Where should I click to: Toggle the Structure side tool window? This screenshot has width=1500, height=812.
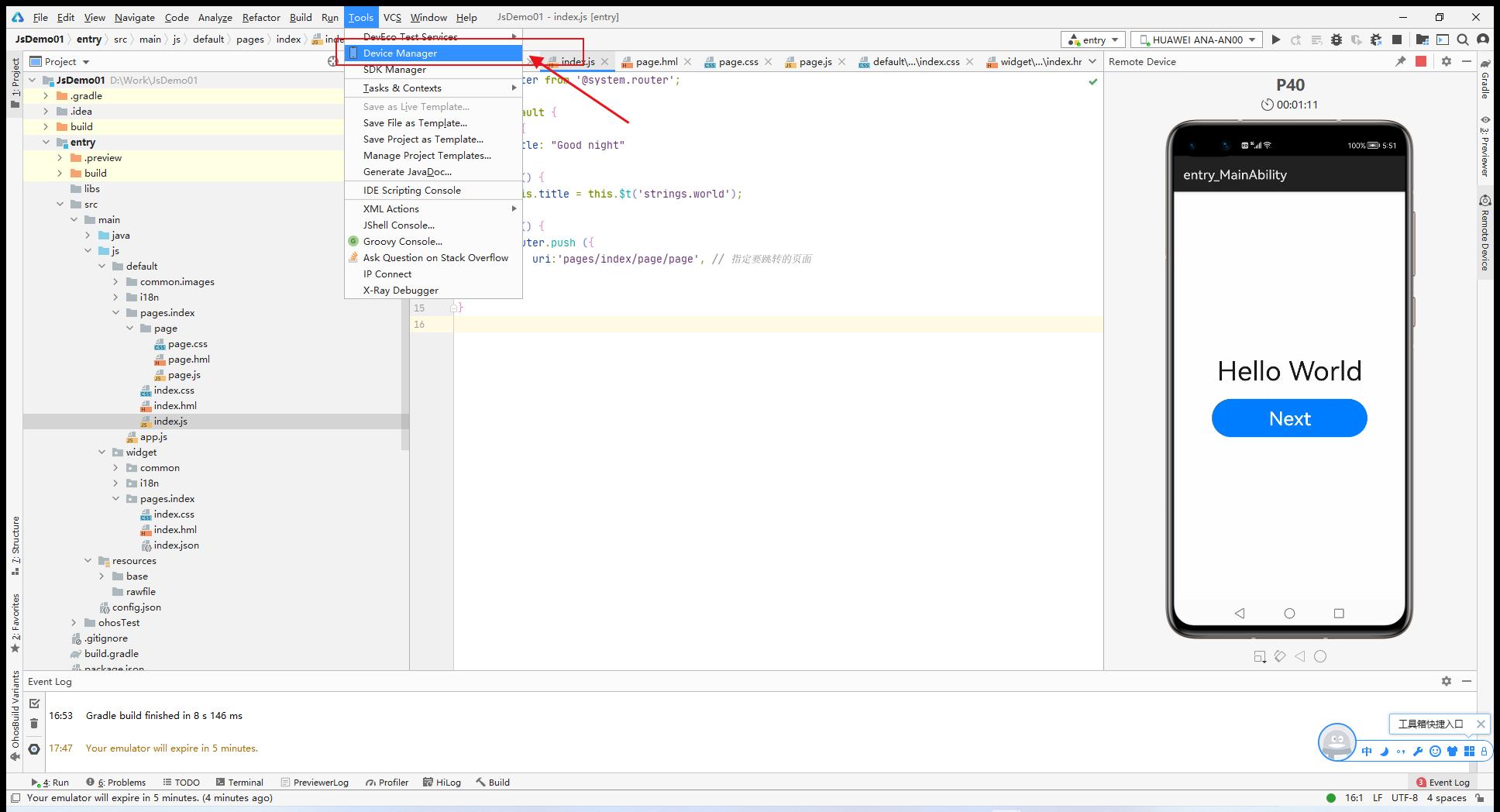coord(15,546)
